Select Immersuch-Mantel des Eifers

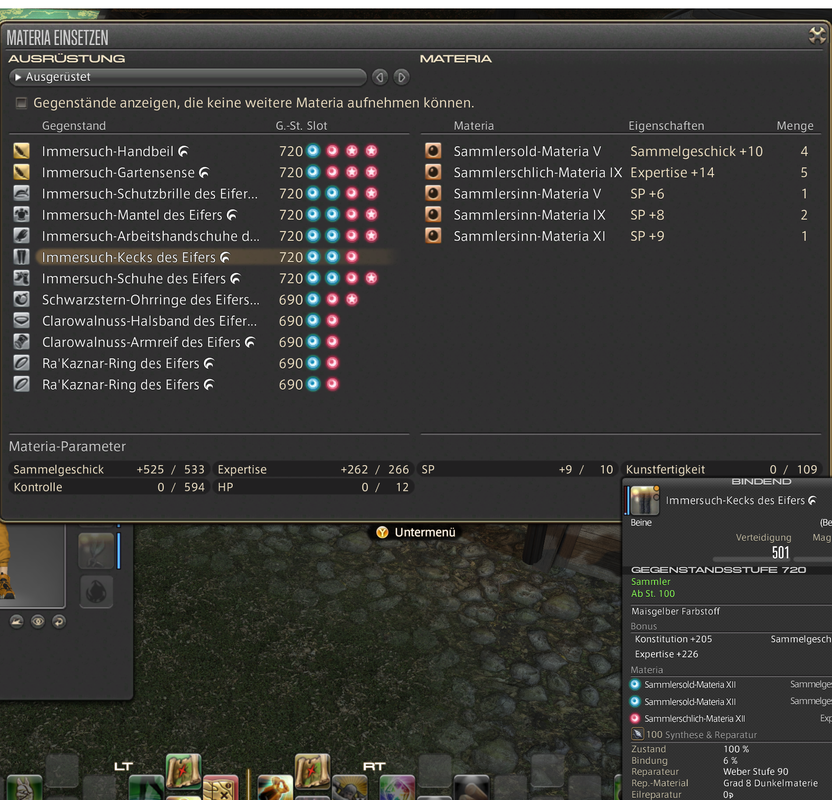click(210, 215)
